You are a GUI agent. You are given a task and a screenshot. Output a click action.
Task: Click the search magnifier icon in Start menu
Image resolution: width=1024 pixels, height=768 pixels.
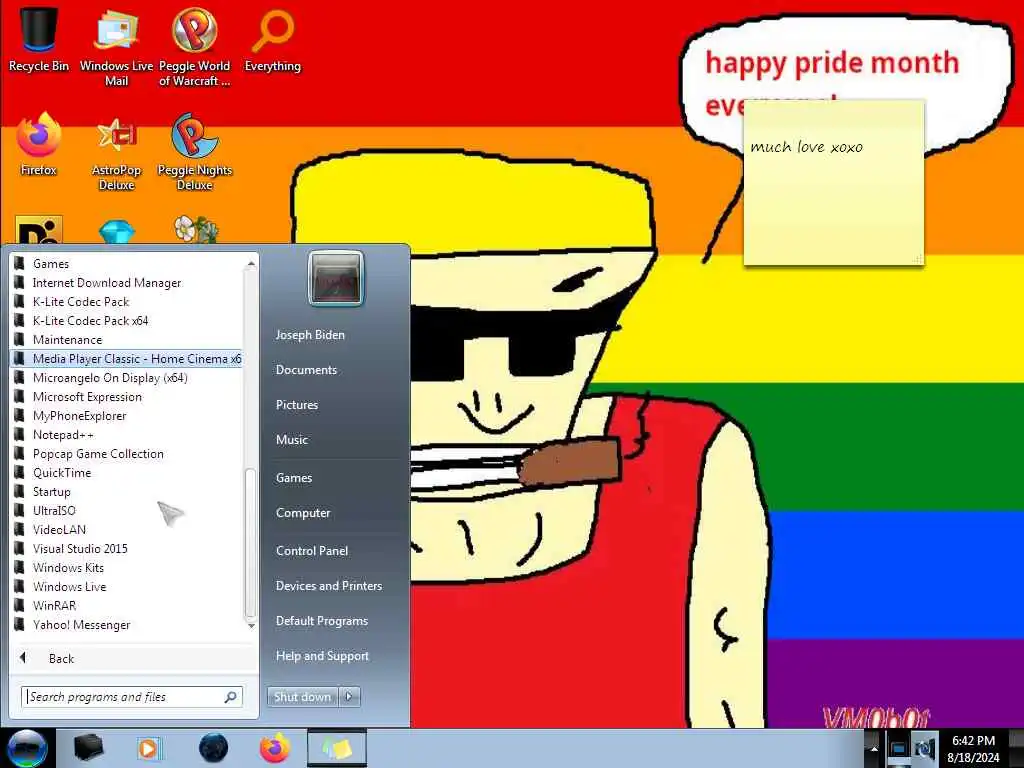click(x=231, y=697)
